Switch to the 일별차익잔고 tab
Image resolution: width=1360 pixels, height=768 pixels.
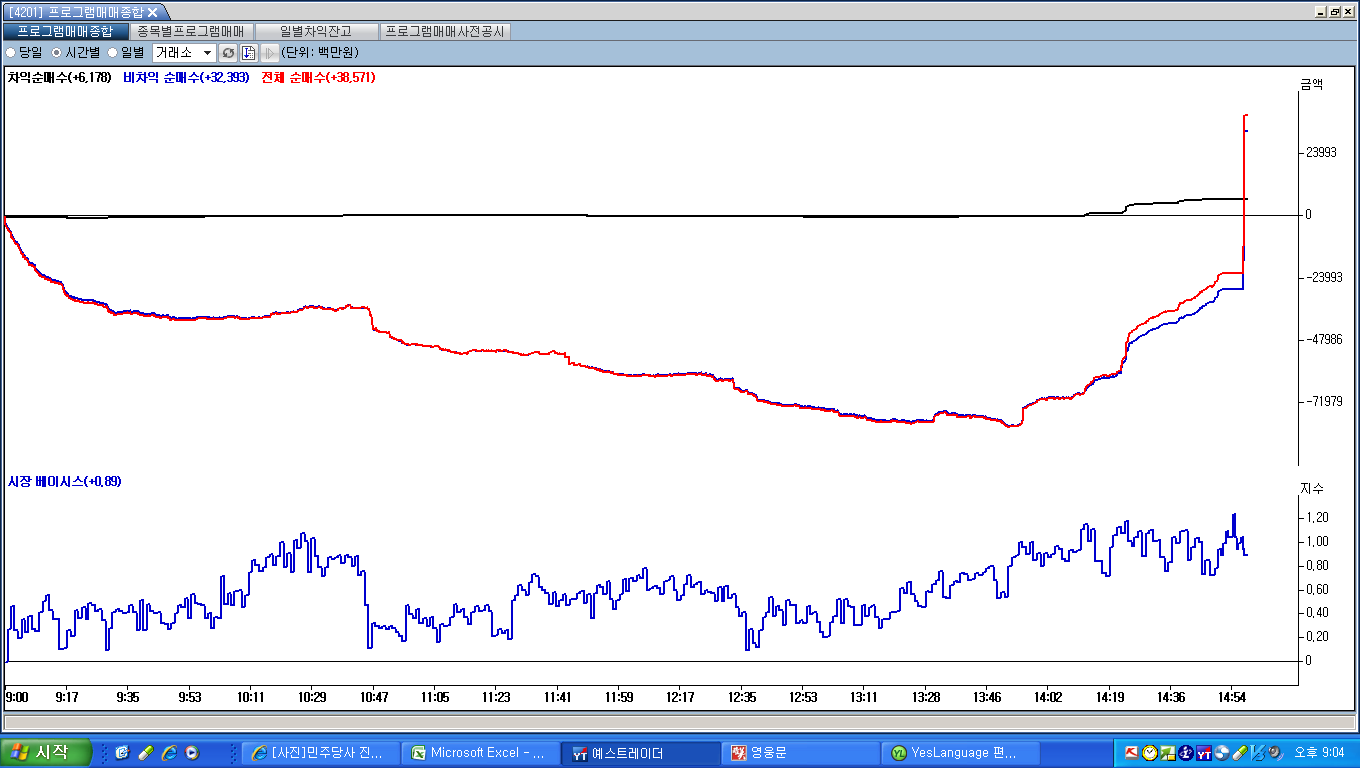click(x=316, y=32)
